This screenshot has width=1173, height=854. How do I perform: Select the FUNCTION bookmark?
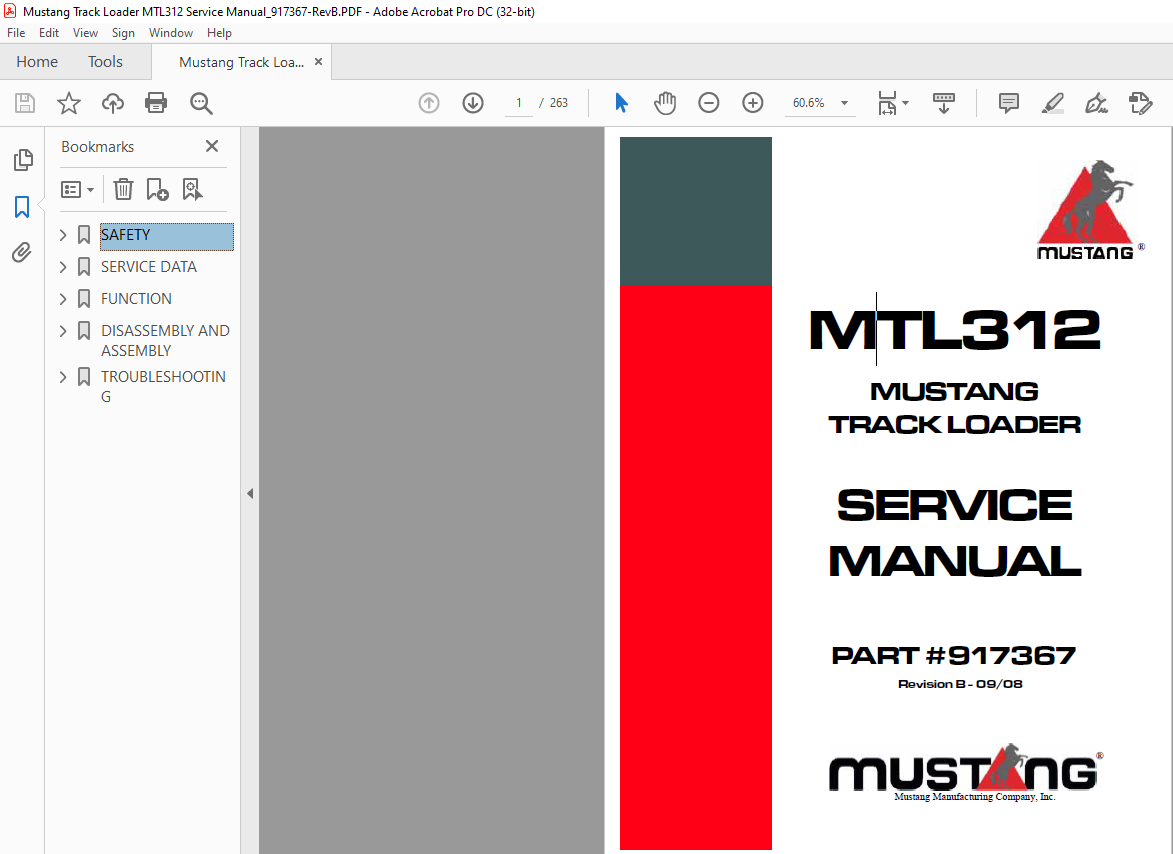point(136,299)
